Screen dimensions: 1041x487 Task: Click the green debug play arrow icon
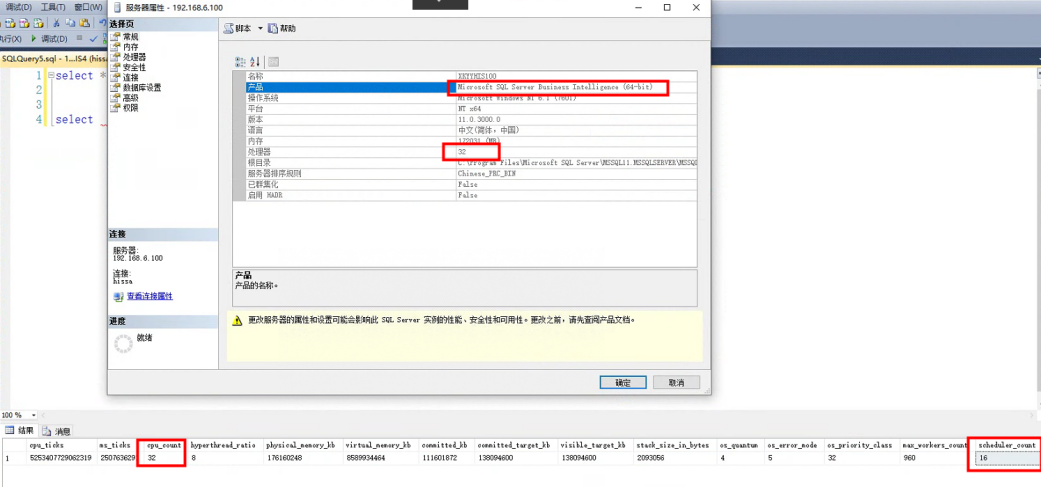click(34, 38)
